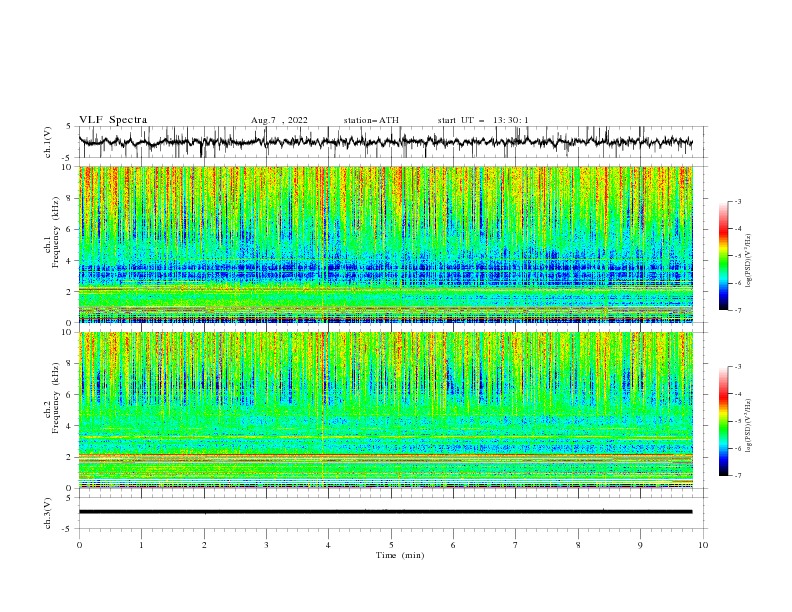Screen dimensions: 792x612
Task: Click the "6" tick on Time axis
Action: (453, 545)
